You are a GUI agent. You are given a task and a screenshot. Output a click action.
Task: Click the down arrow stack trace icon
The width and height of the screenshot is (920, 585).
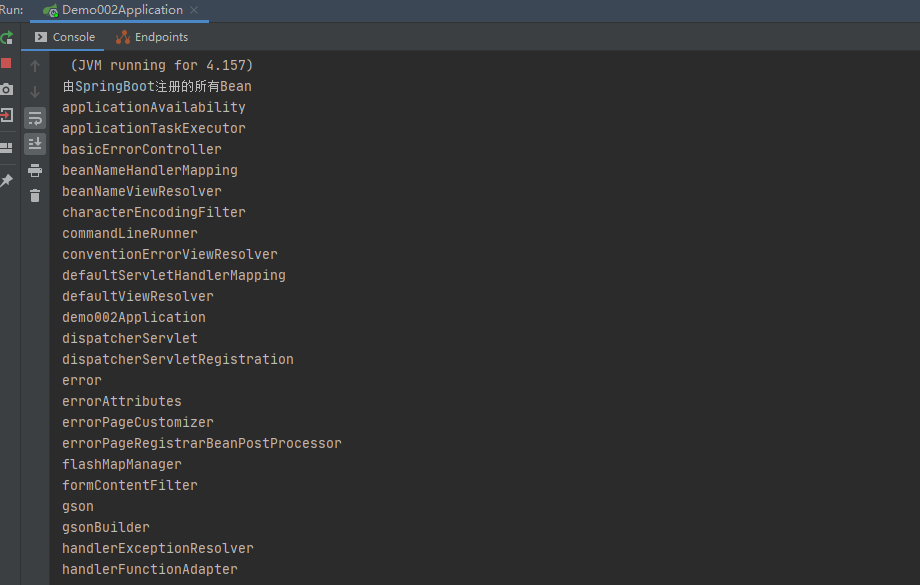pos(35,92)
